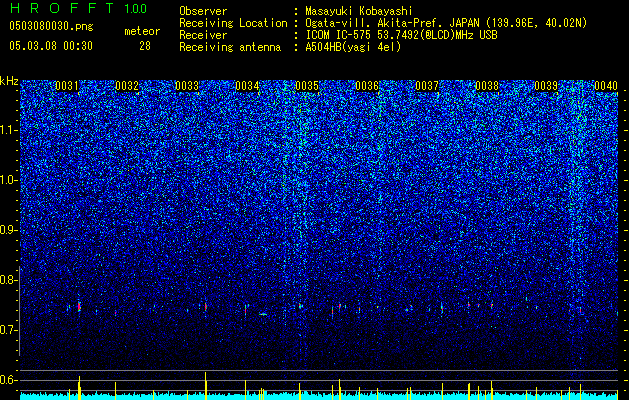The width and height of the screenshot is (629, 400).
Task: Click the time marker 0035
Action: (x=307, y=86)
